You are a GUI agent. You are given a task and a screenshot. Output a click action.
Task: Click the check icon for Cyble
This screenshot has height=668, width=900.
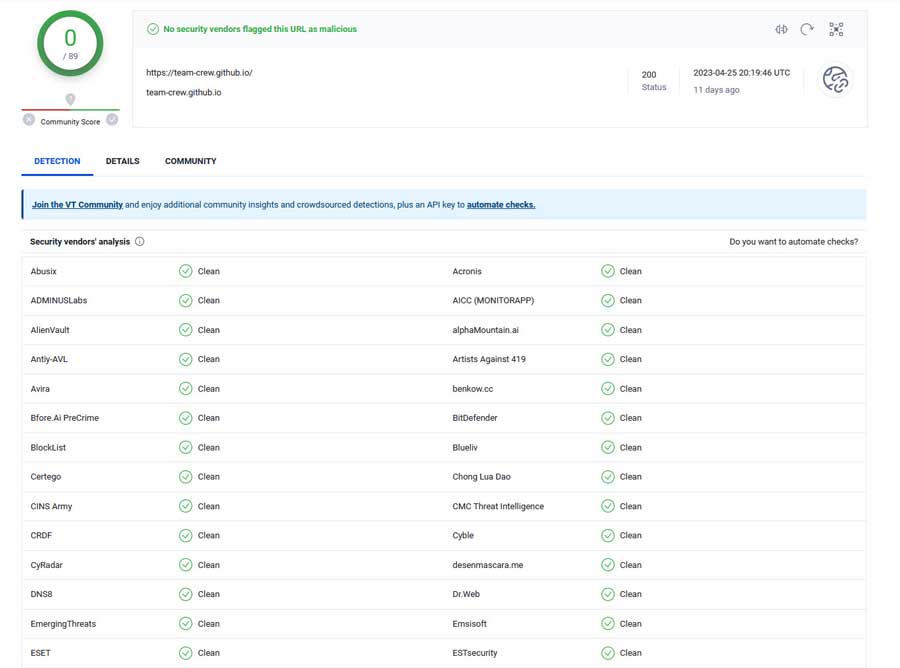(x=608, y=535)
